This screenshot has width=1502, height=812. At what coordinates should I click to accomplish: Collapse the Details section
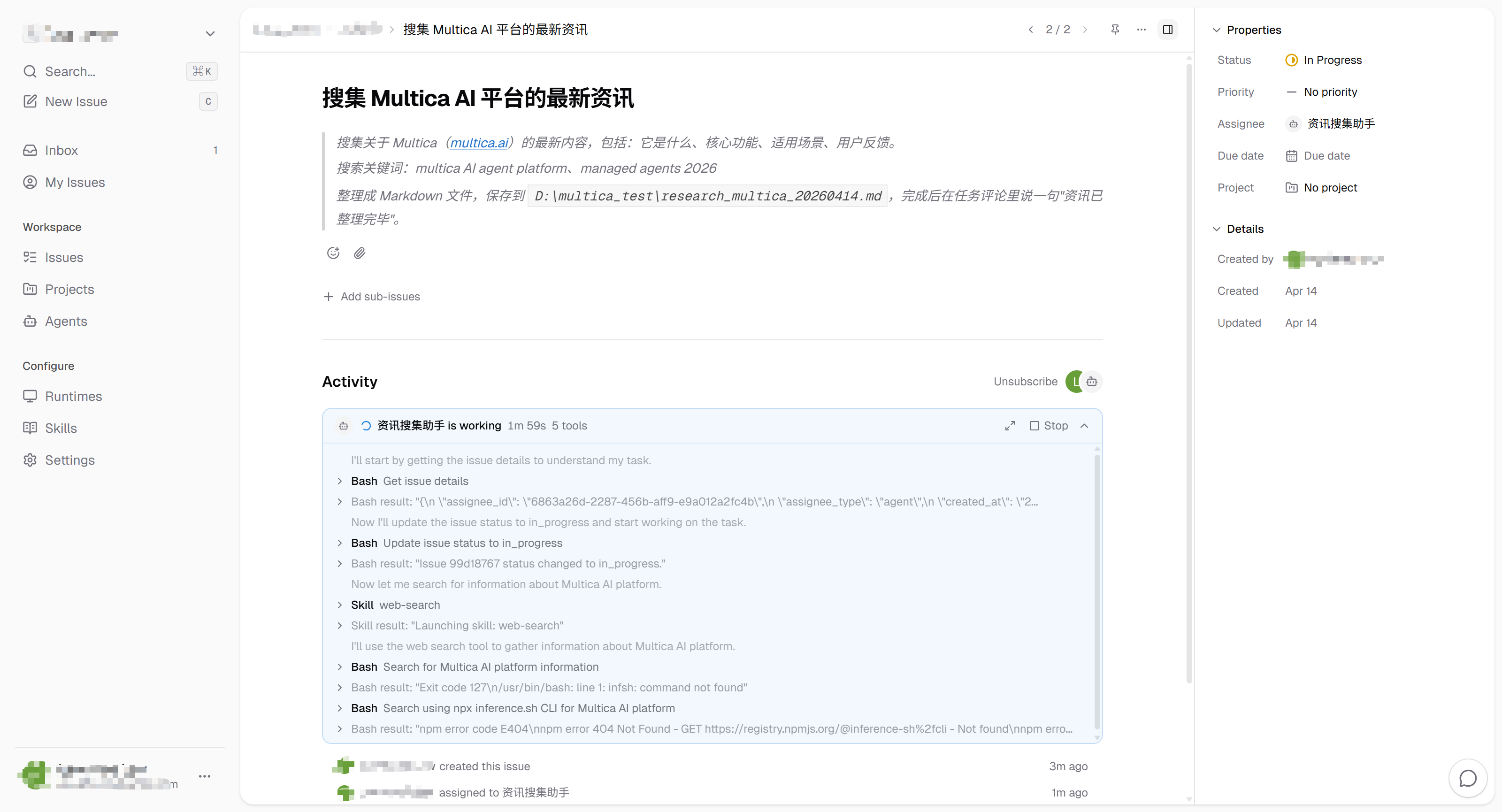click(1238, 229)
